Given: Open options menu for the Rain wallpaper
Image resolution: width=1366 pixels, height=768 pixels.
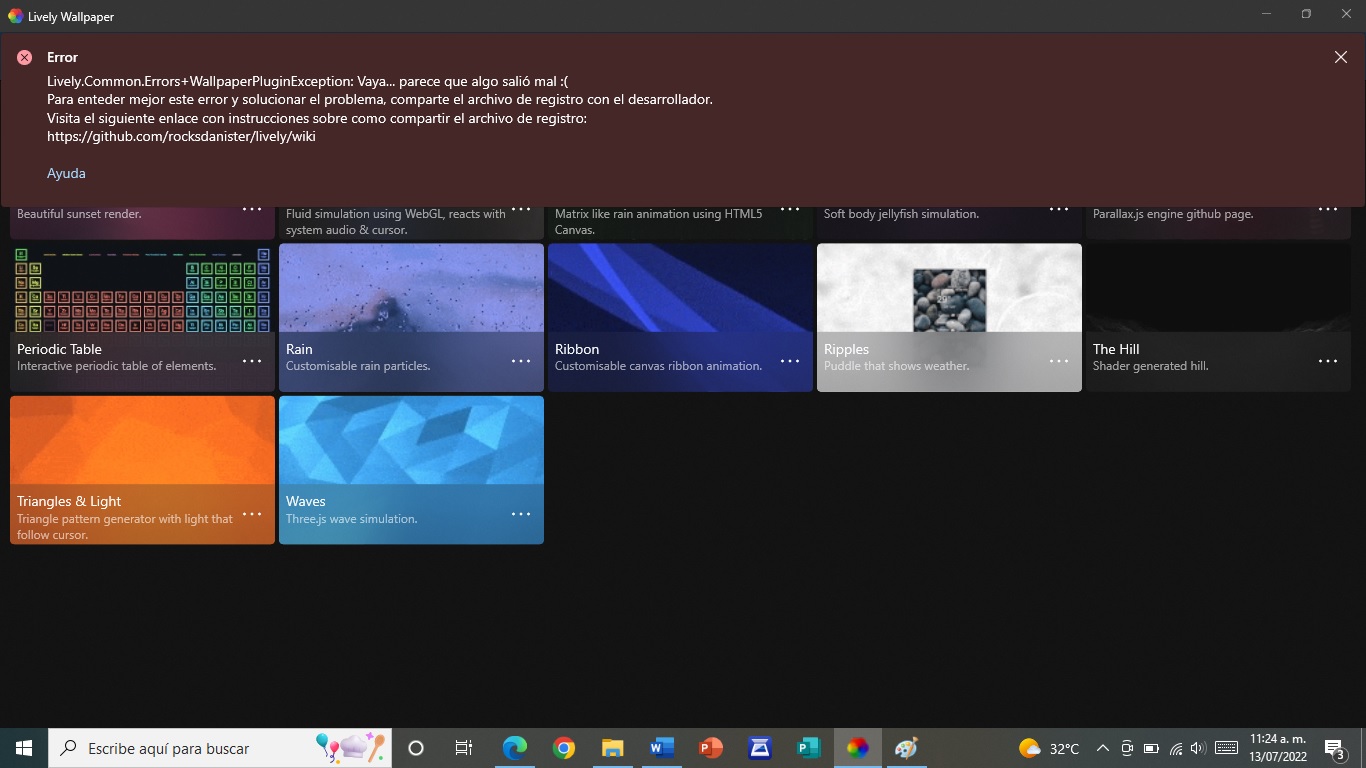Looking at the screenshot, I should click(x=520, y=361).
